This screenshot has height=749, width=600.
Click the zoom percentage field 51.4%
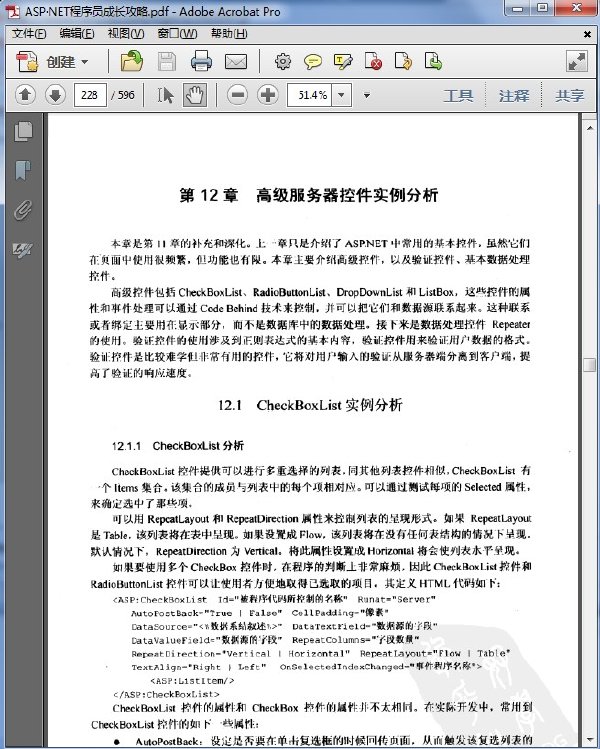point(310,95)
